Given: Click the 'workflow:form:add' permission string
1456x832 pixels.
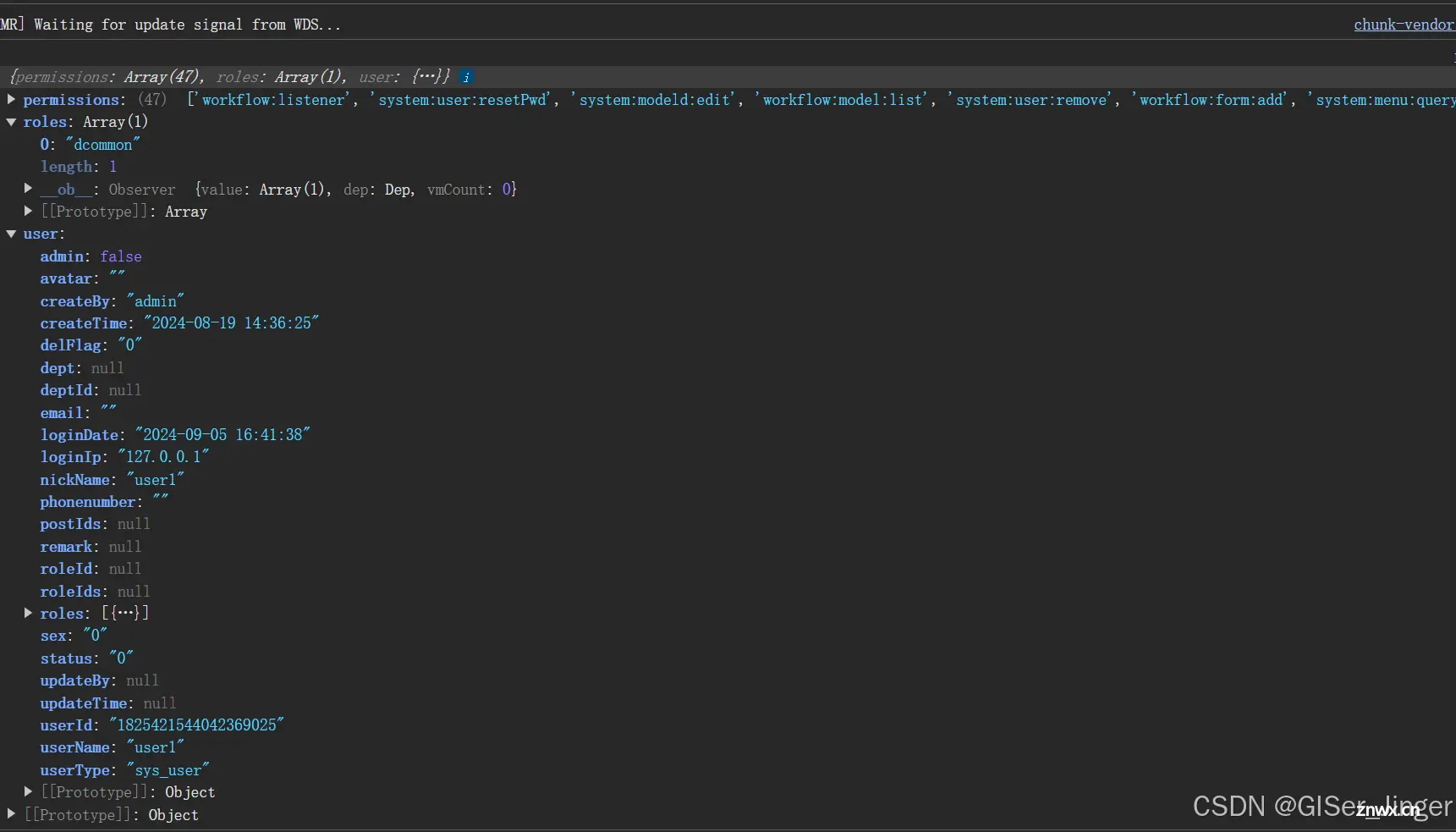Looking at the screenshot, I should coord(1211,100).
